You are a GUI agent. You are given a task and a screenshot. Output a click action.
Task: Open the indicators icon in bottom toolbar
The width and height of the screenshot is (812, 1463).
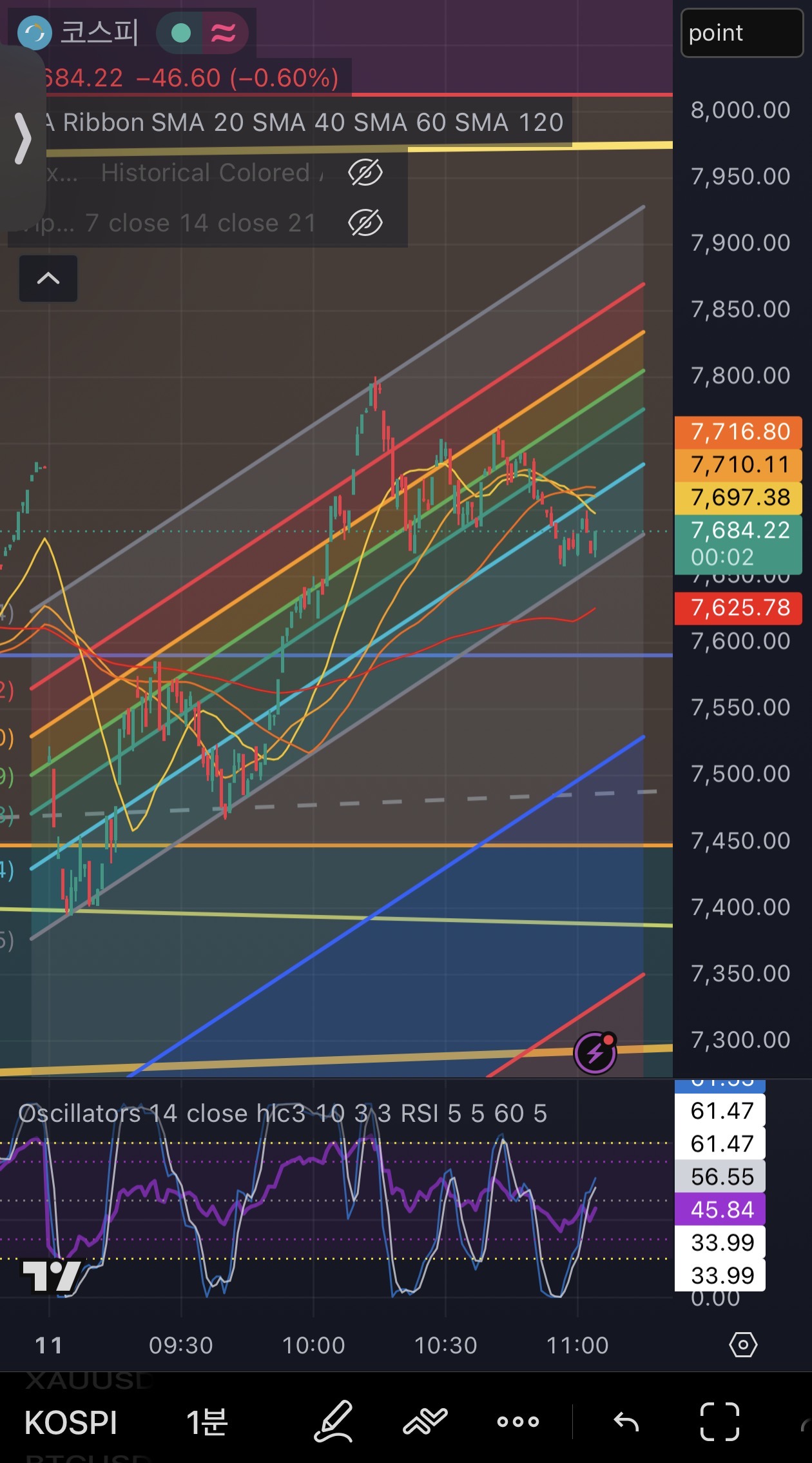(x=425, y=1421)
